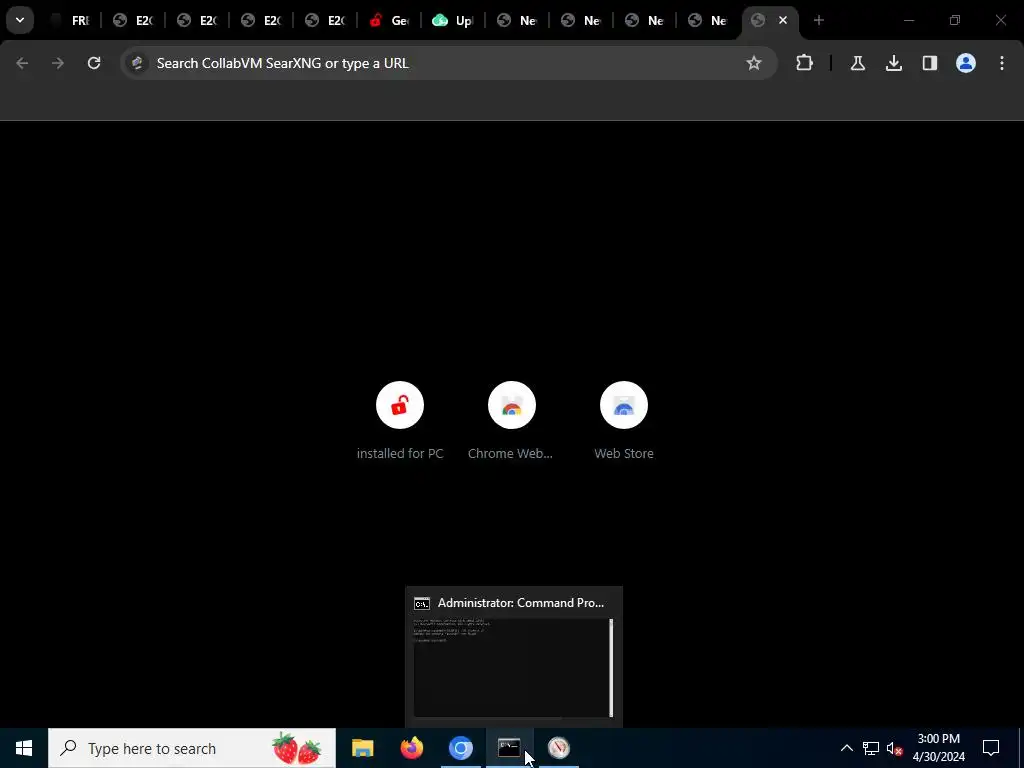The width and height of the screenshot is (1024, 768).
Task: Go forward to next page
Action: [58, 63]
